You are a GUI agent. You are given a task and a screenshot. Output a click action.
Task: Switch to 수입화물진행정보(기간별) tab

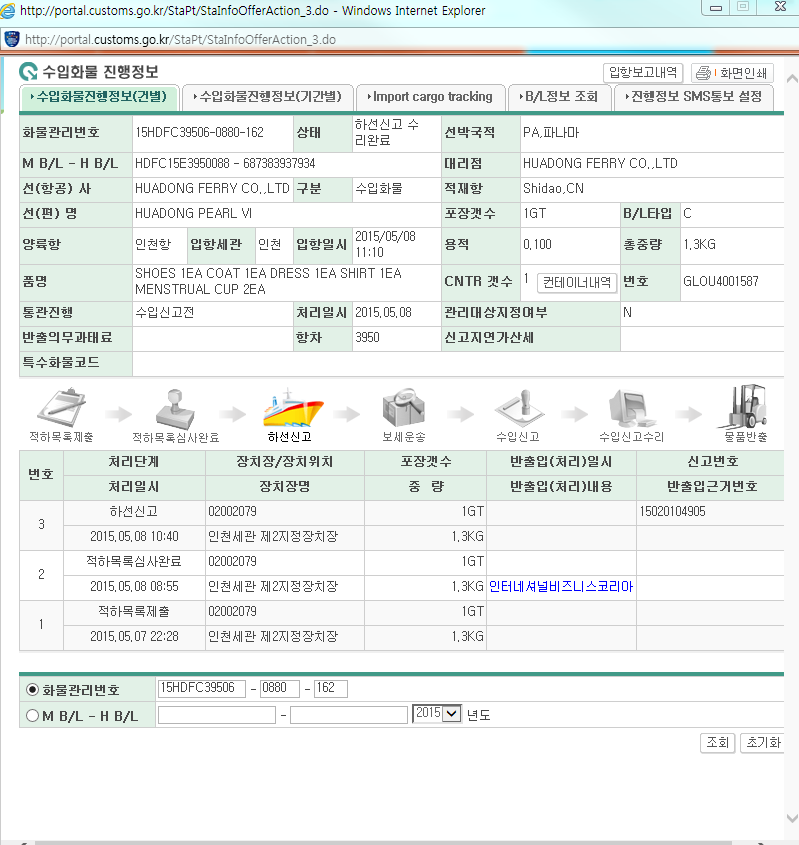[267, 97]
